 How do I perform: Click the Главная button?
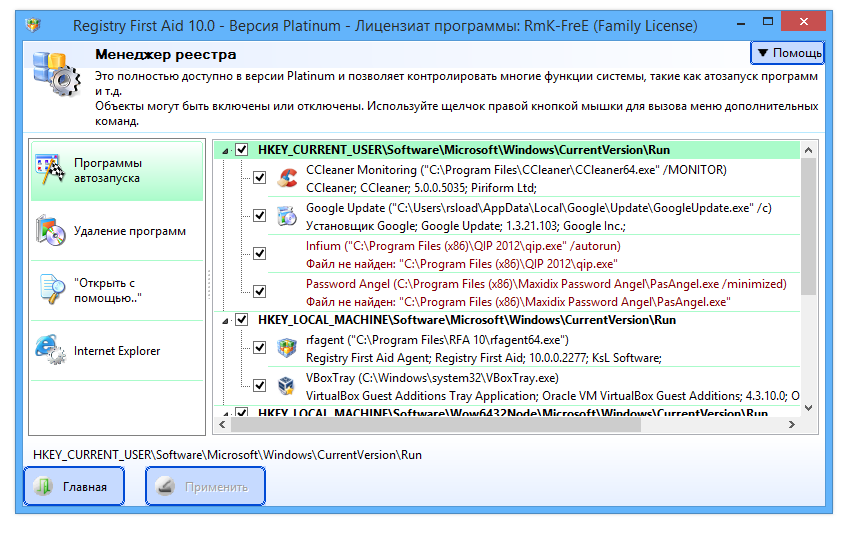74,486
